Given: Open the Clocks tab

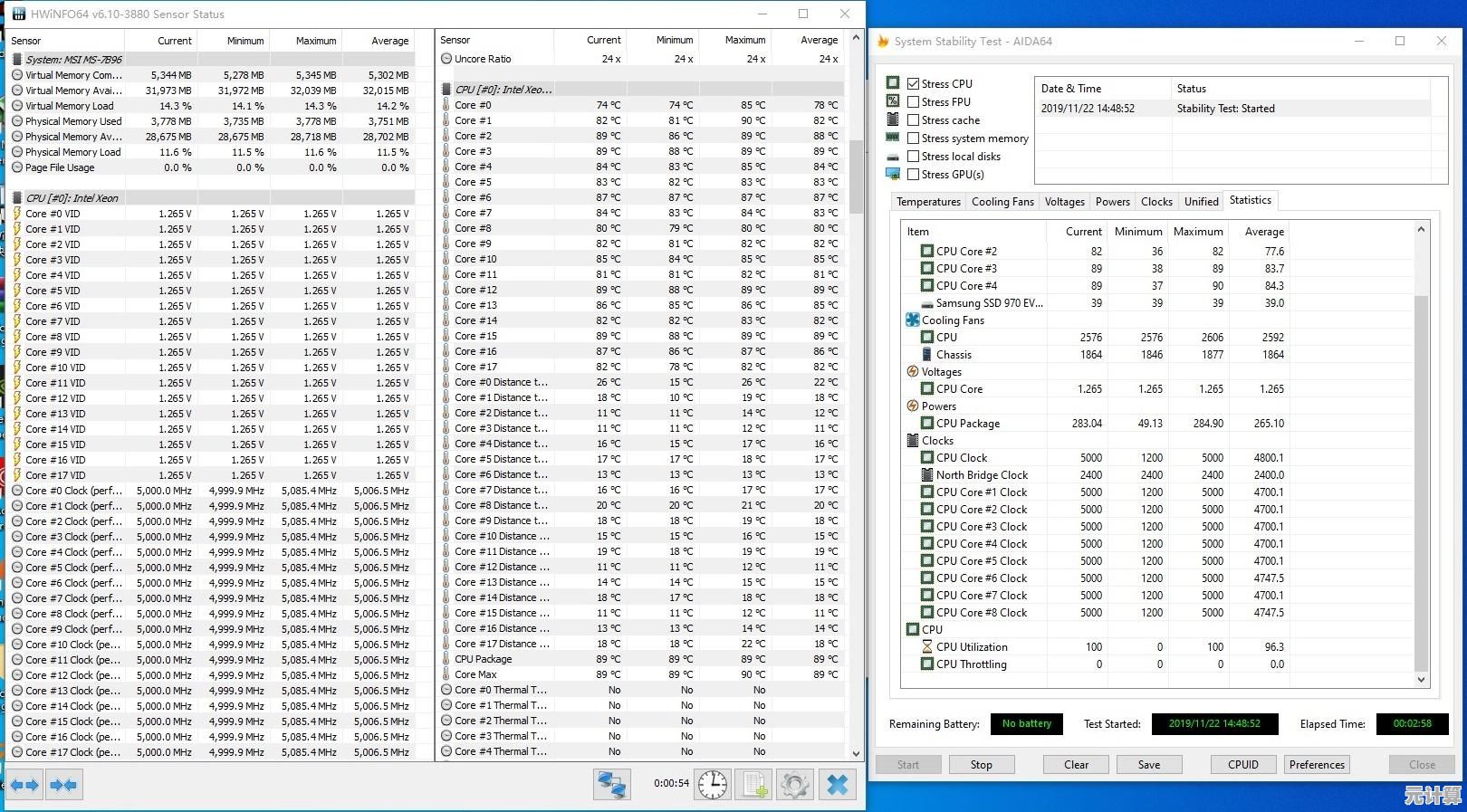Looking at the screenshot, I should pyautogui.click(x=1156, y=202).
